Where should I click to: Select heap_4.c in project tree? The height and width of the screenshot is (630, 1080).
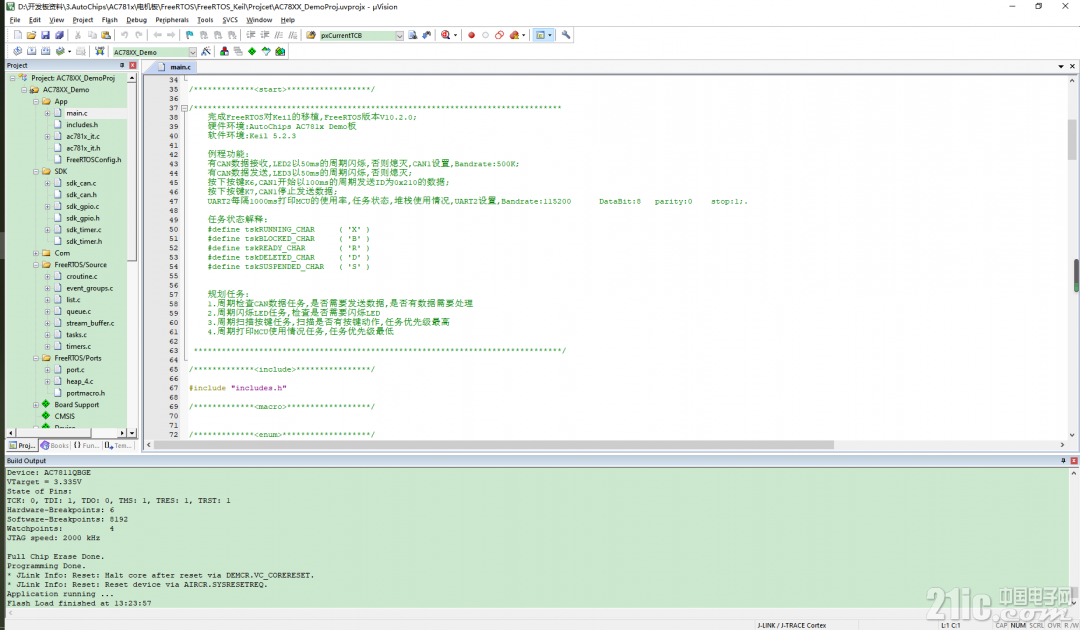(x=80, y=381)
